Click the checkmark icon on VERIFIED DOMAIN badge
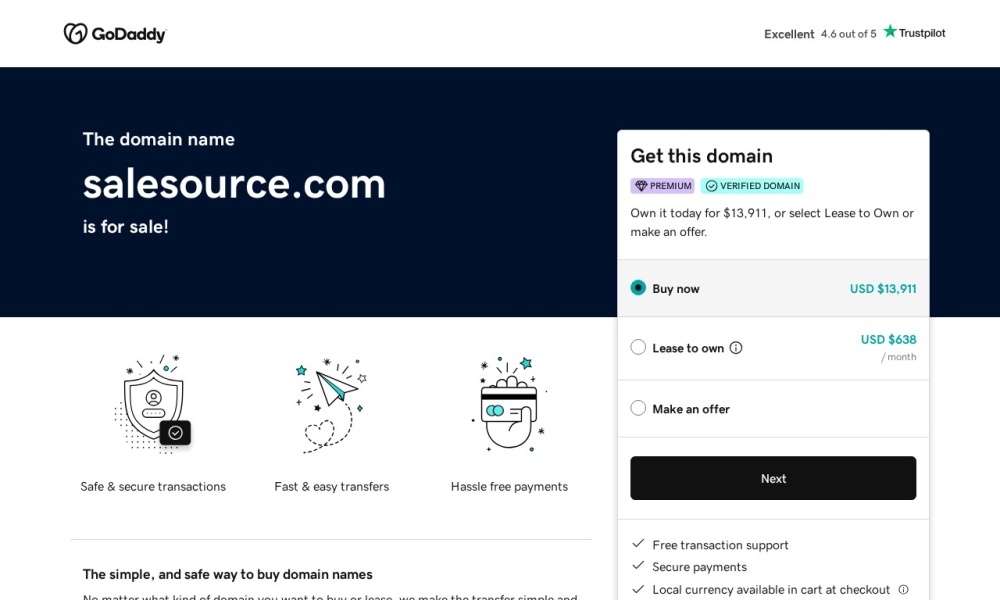1000x600 pixels. pos(712,185)
